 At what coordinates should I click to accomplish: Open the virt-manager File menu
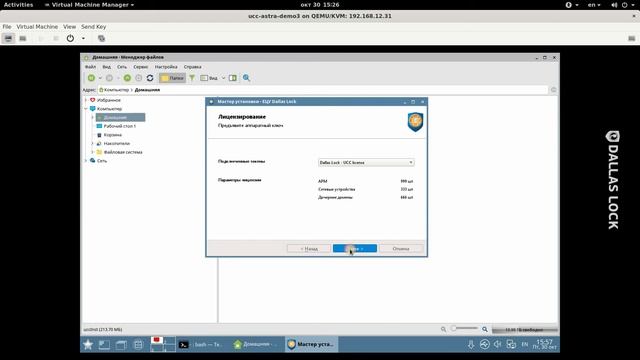click(7, 27)
